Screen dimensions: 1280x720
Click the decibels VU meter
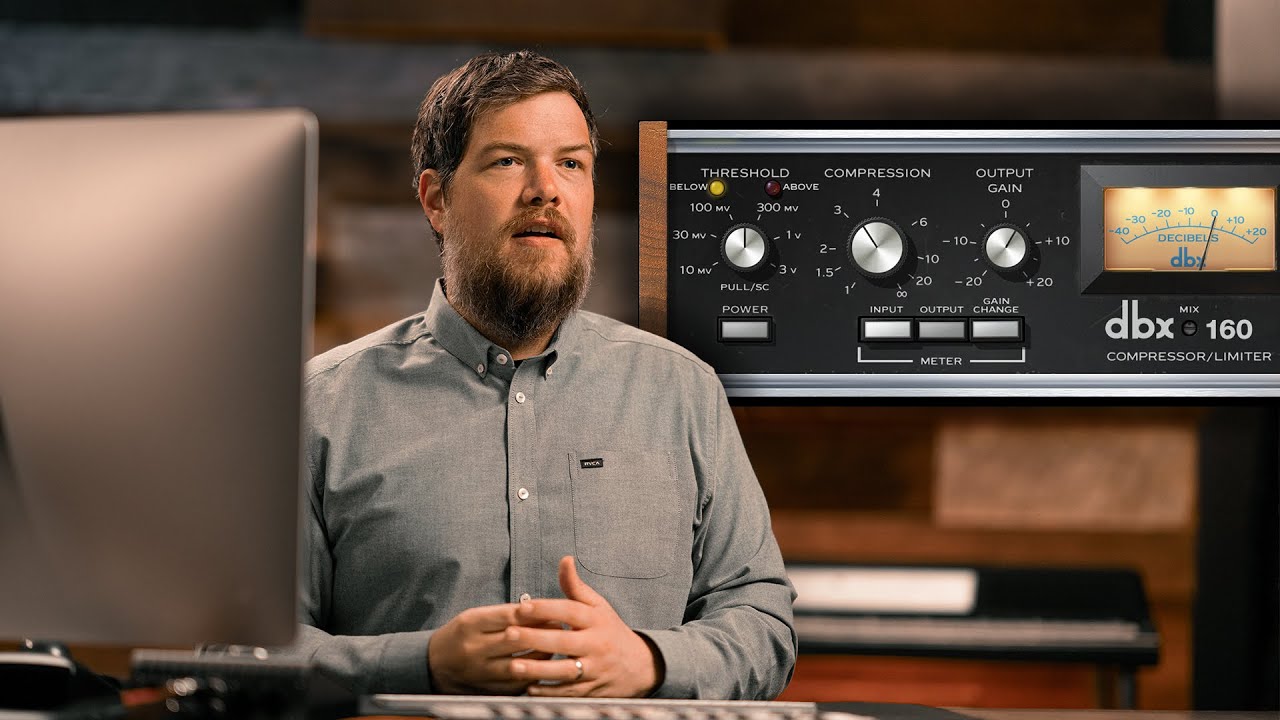click(x=1189, y=229)
